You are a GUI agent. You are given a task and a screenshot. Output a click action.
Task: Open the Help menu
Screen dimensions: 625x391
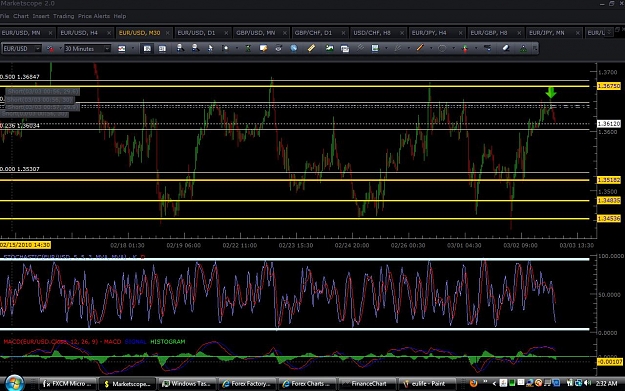coord(120,16)
